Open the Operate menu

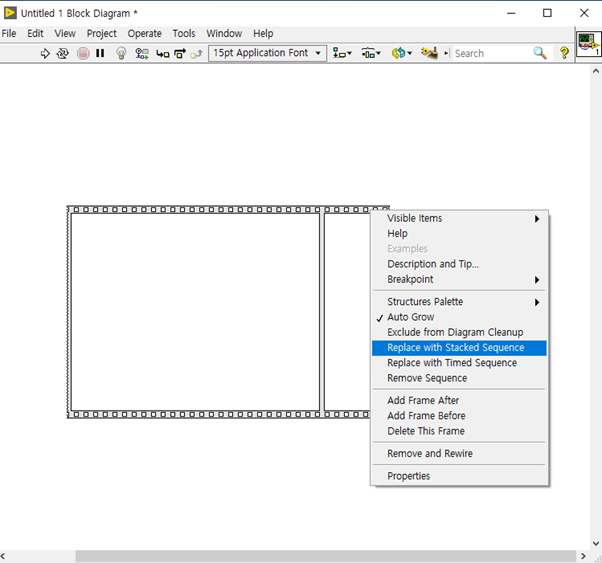(x=144, y=34)
